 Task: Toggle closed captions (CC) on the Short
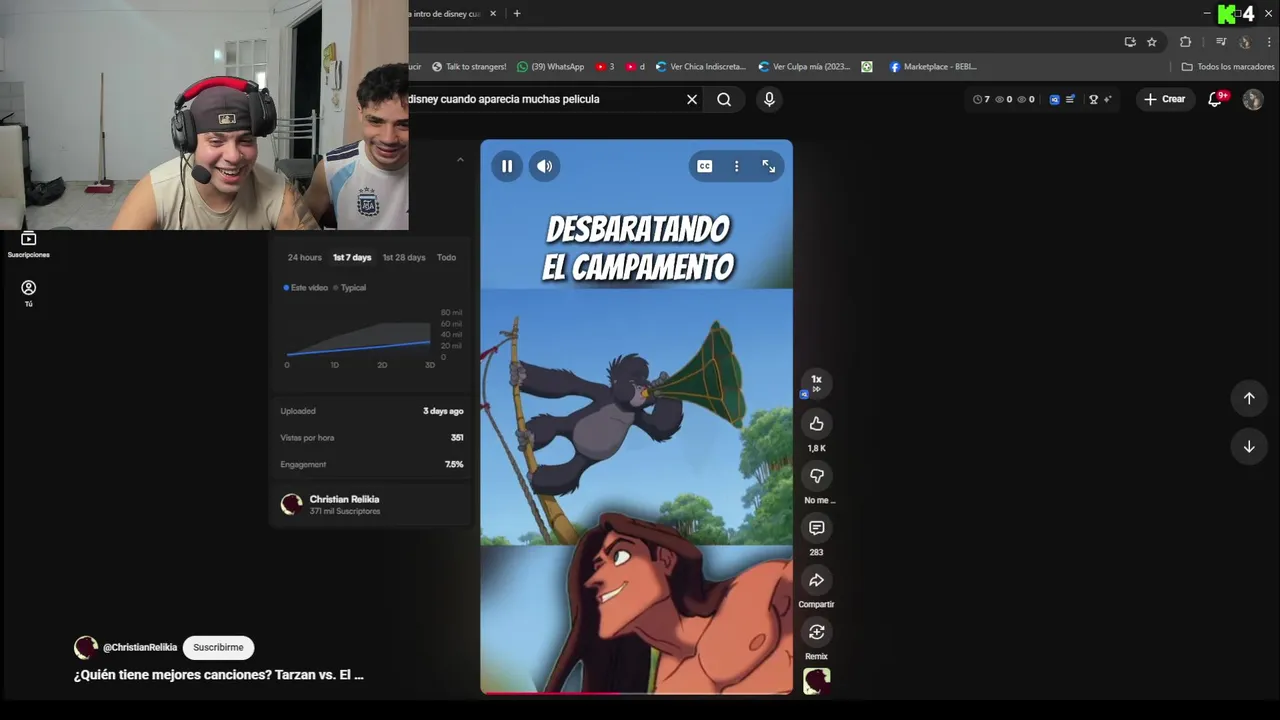tap(705, 166)
